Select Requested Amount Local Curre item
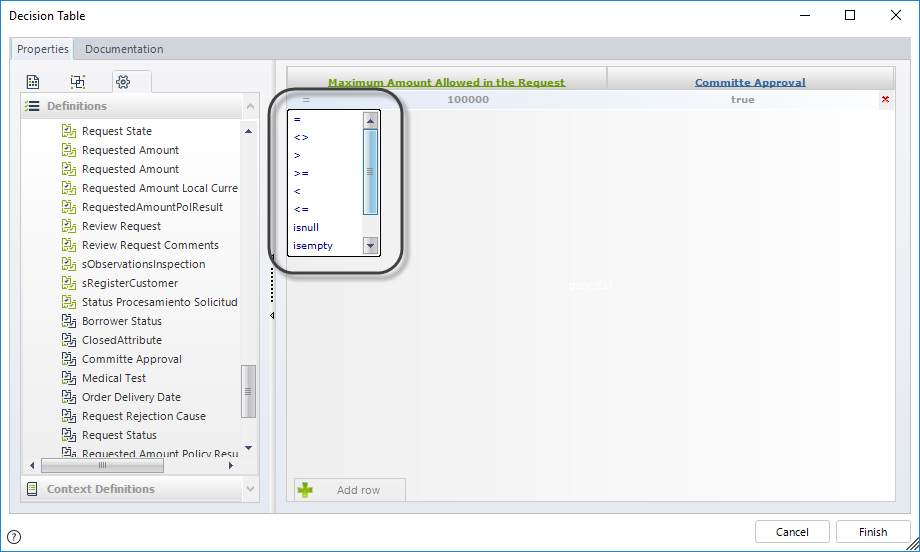This screenshot has height=552, width=920. (x=160, y=188)
